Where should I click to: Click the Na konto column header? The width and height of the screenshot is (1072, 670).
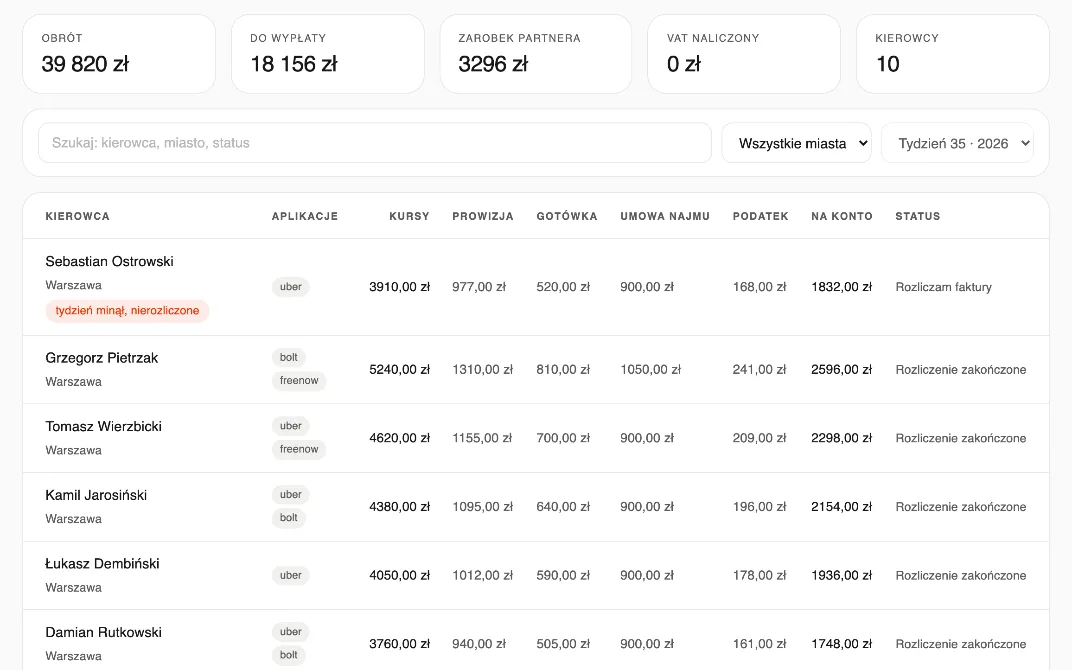842,216
